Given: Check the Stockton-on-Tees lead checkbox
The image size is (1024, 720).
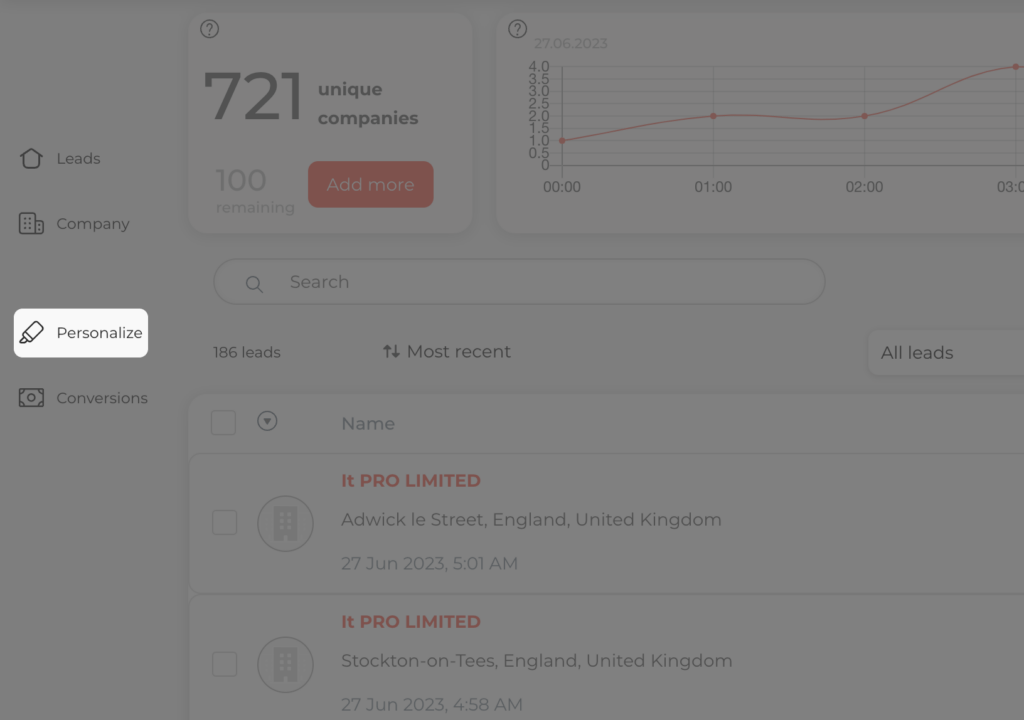Looking at the screenshot, I should [x=225, y=664].
